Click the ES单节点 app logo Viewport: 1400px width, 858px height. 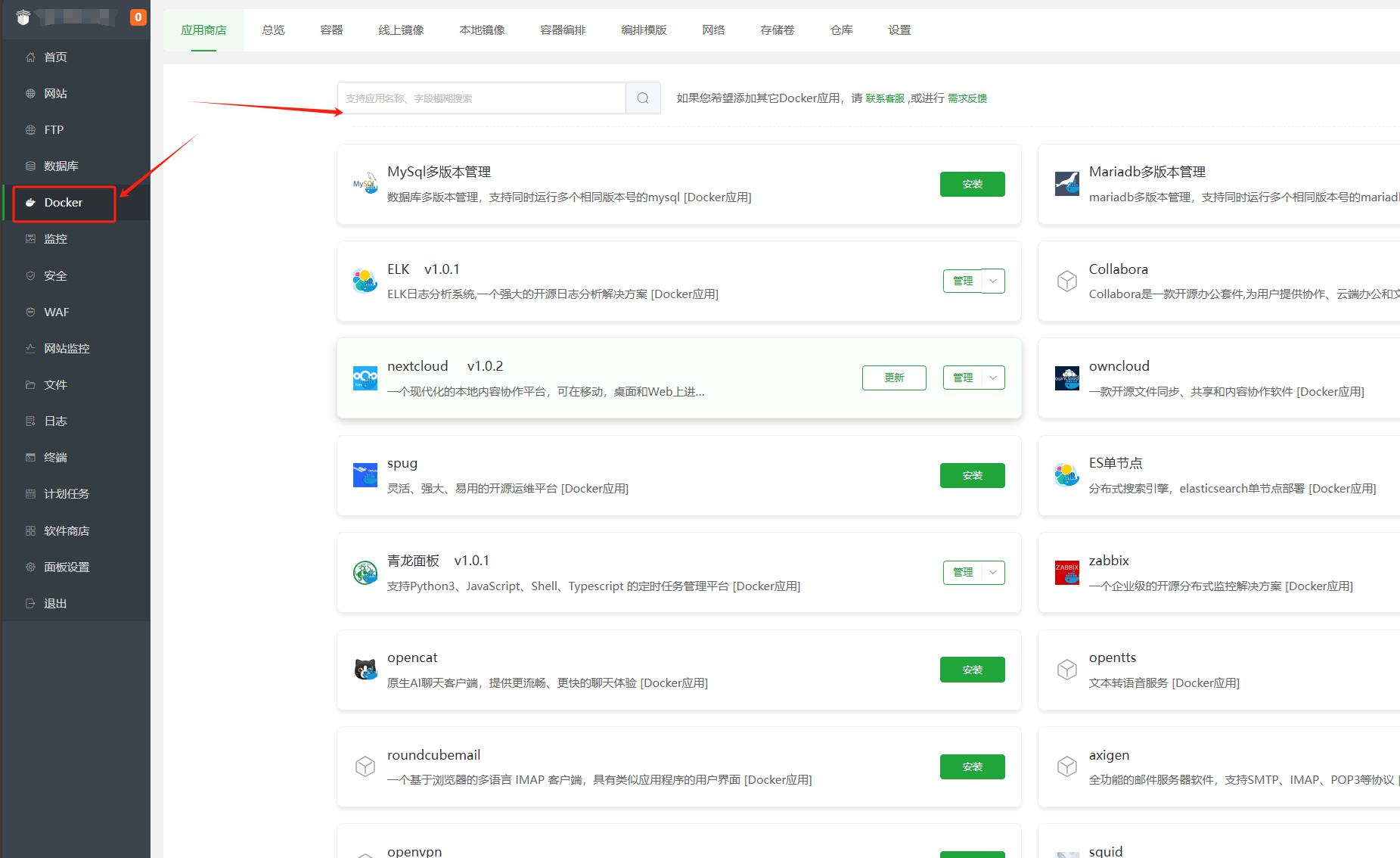(1067, 475)
